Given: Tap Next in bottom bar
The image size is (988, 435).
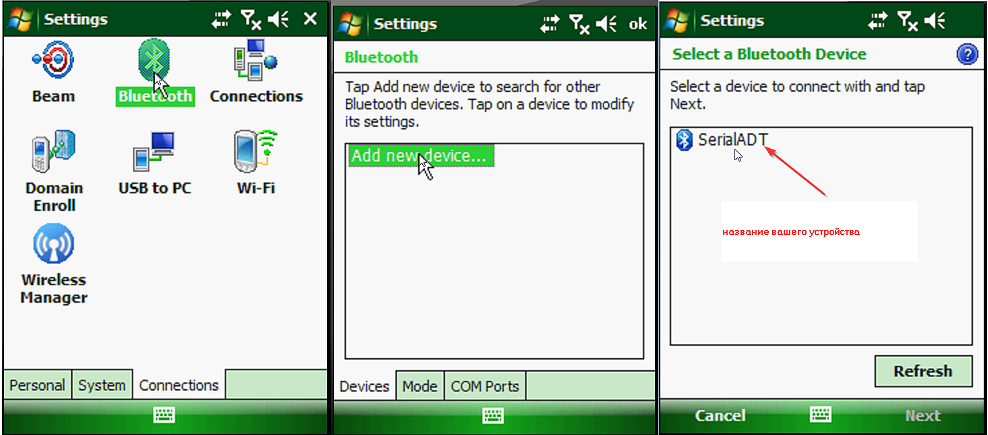Looking at the screenshot, I should click(922, 415).
